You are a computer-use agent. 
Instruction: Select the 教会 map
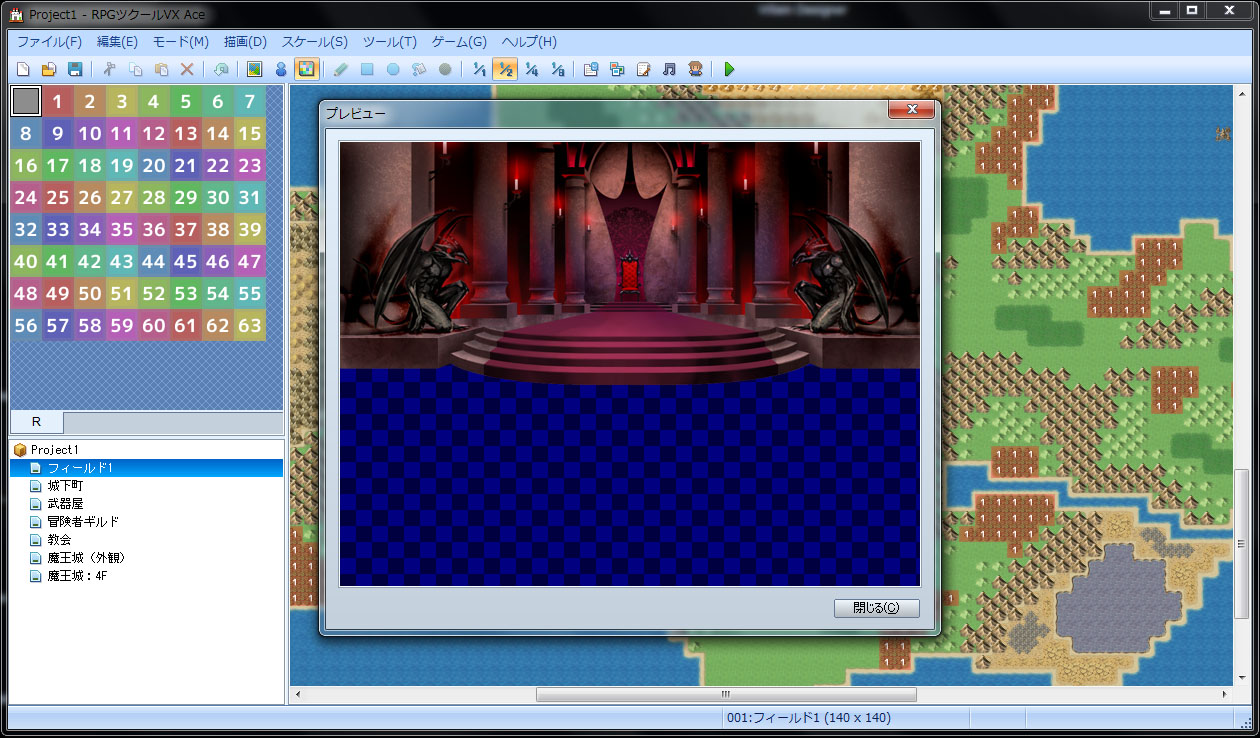click(60, 540)
